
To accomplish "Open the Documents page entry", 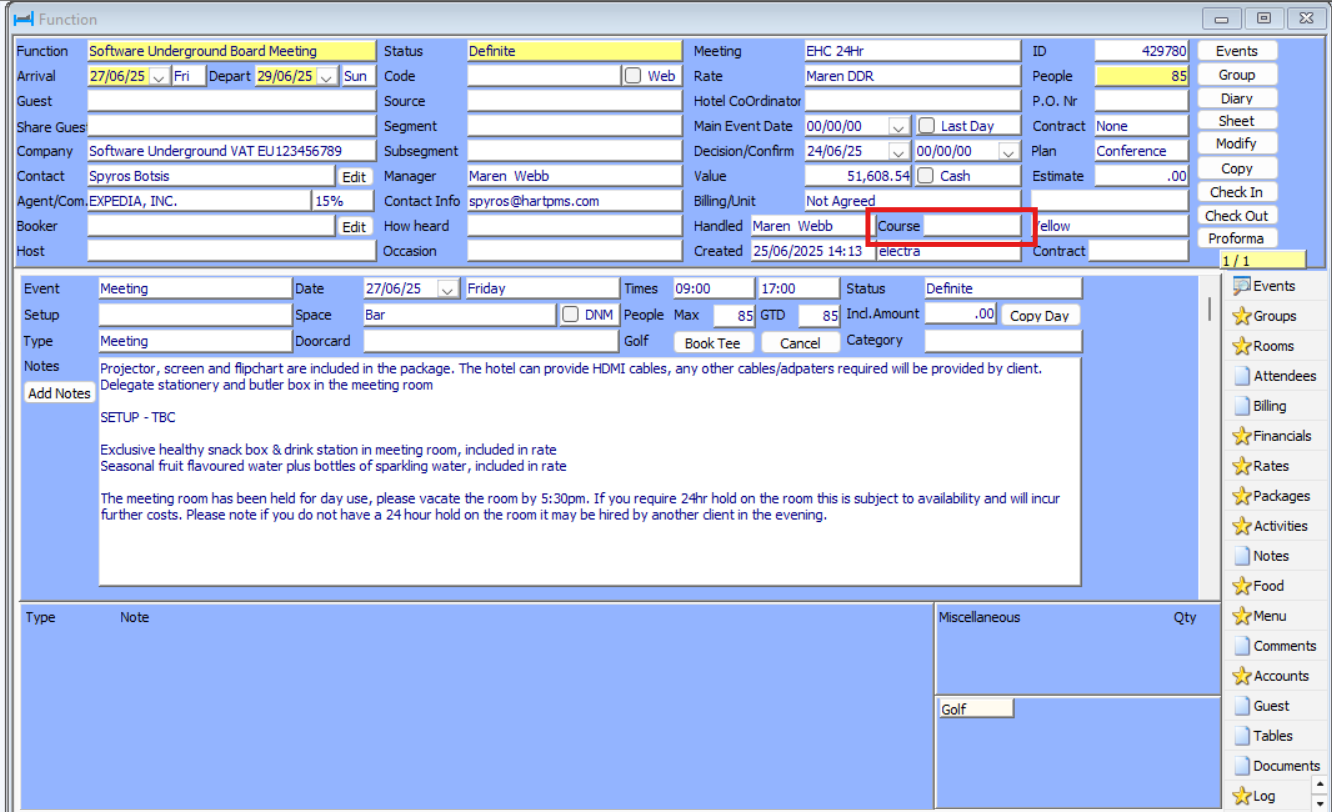I will 1277,766.
